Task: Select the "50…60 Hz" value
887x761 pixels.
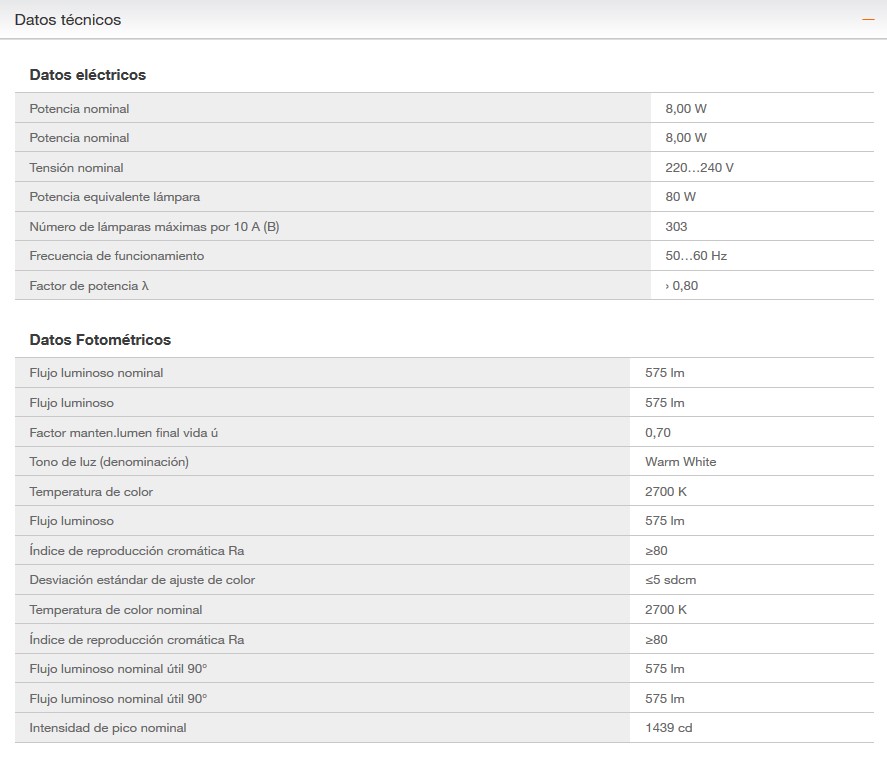Action: coord(696,256)
